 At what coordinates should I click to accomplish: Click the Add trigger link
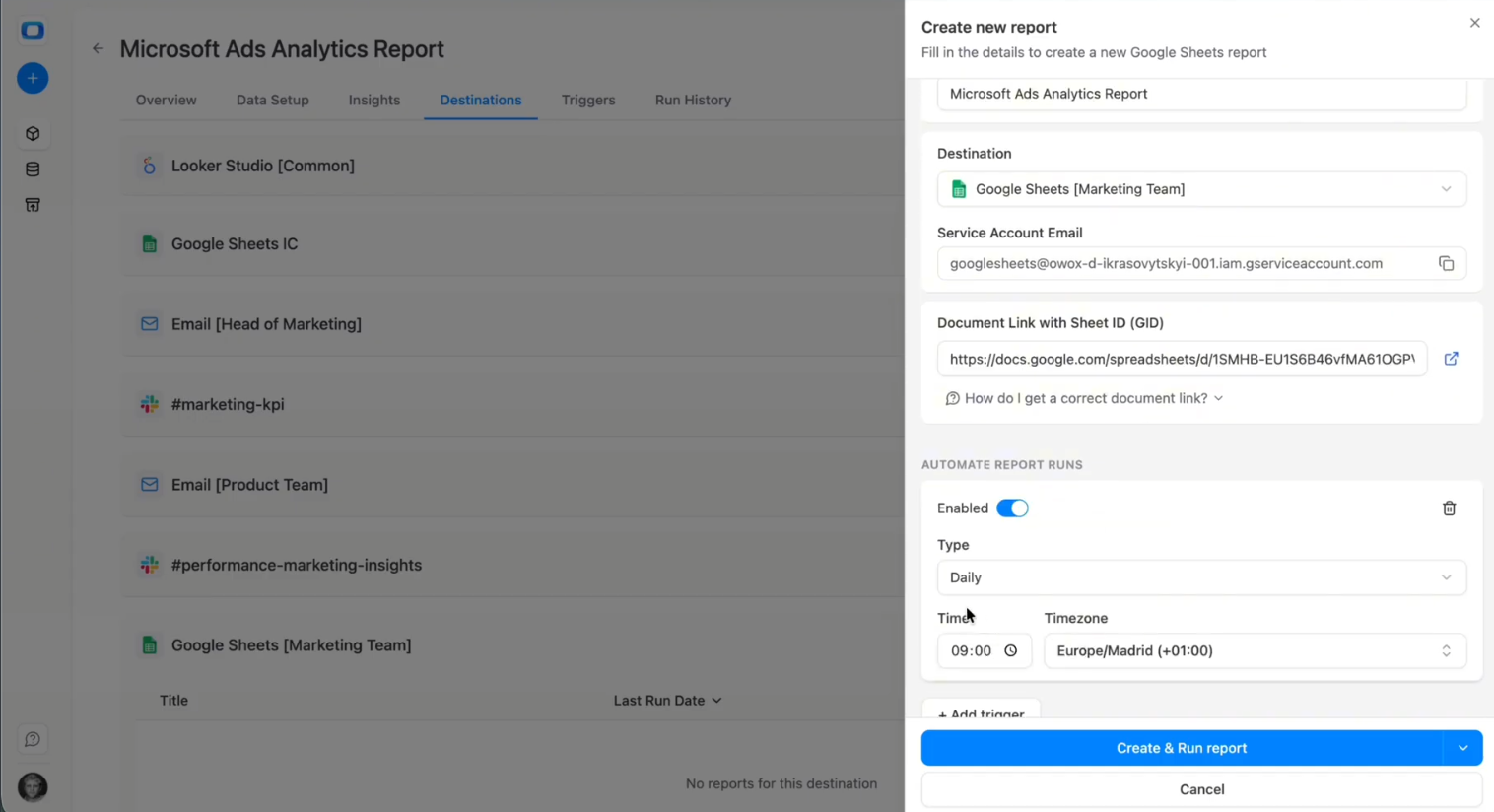point(981,713)
